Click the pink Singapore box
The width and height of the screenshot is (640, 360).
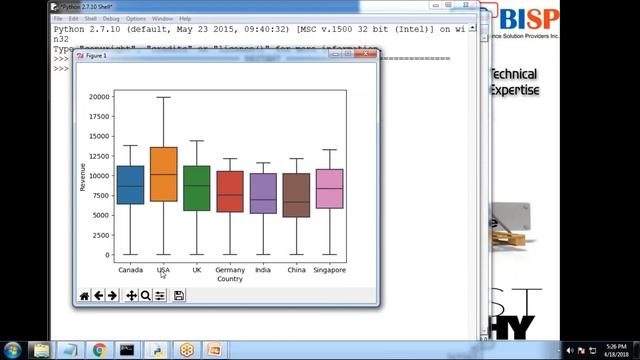click(x=330, y=189)
